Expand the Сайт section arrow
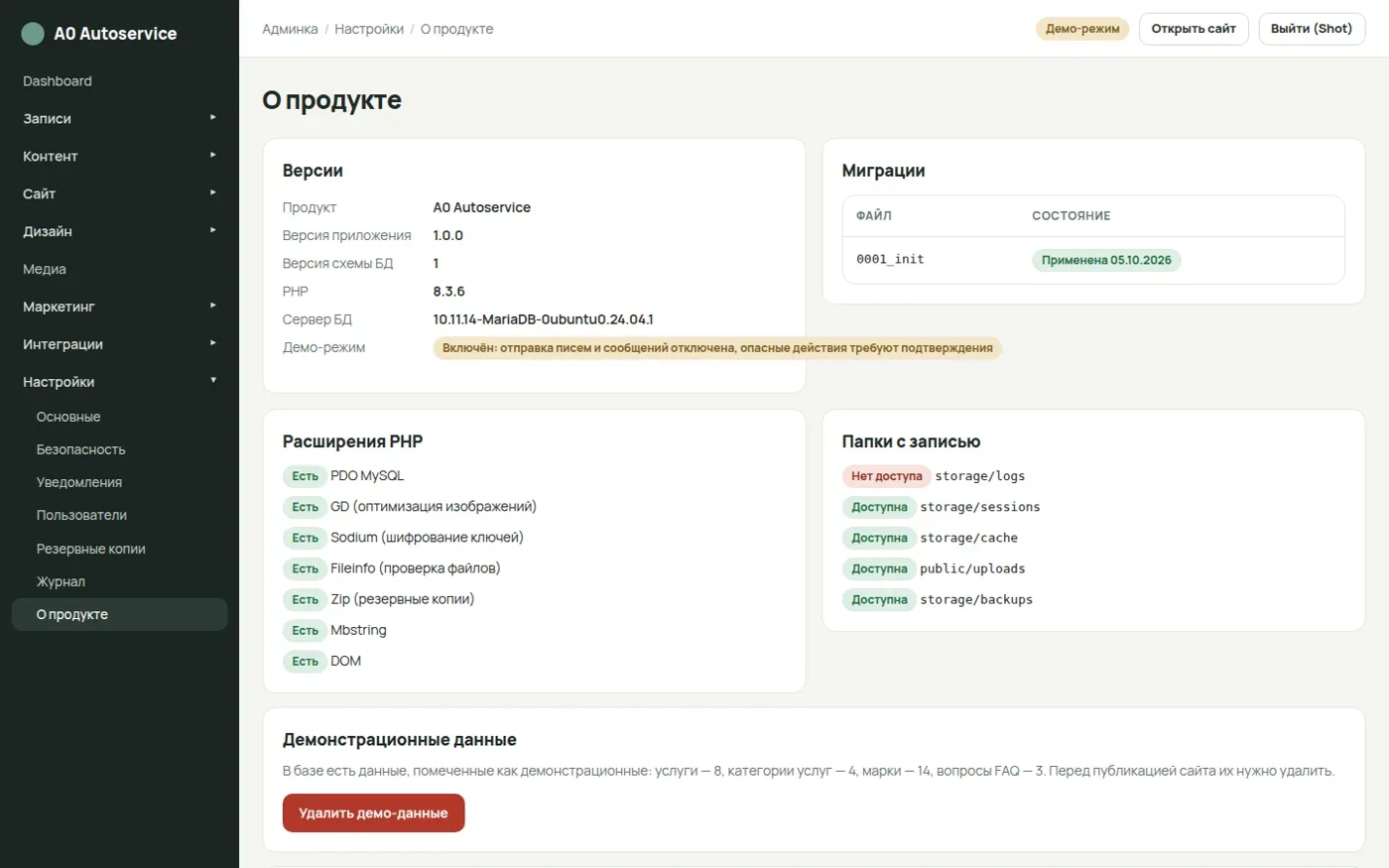 tap(212, 193)
